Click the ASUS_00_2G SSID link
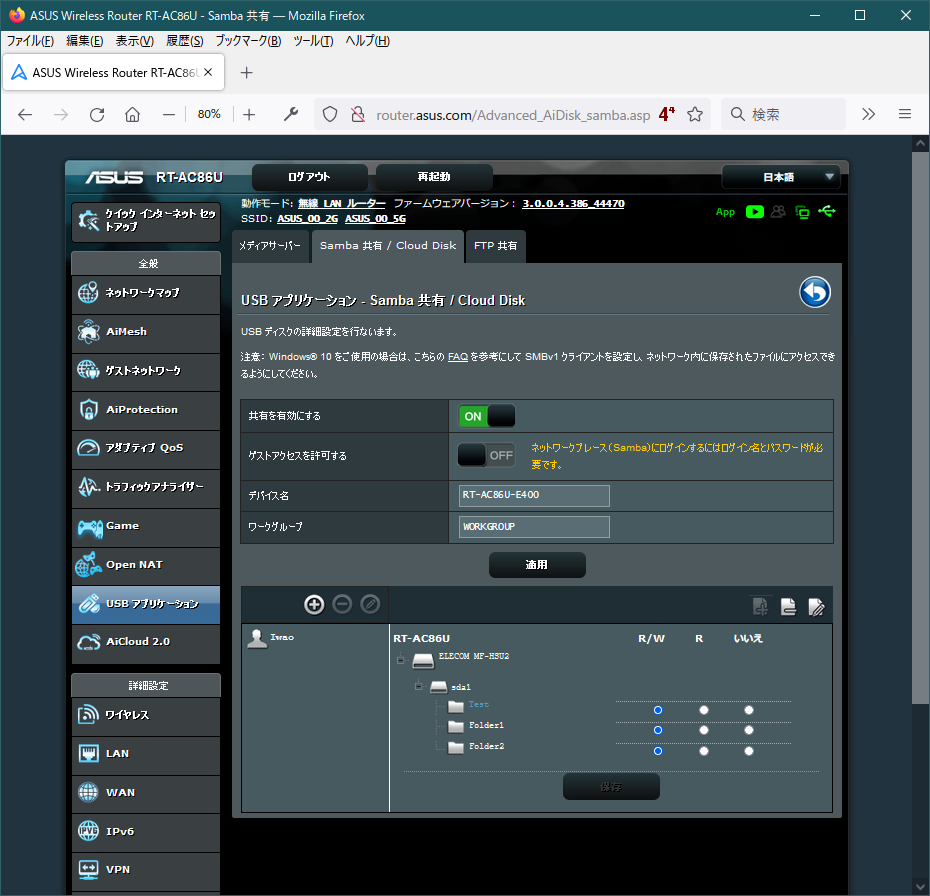This screenshot has width=930, height=896. pos(307,218)
